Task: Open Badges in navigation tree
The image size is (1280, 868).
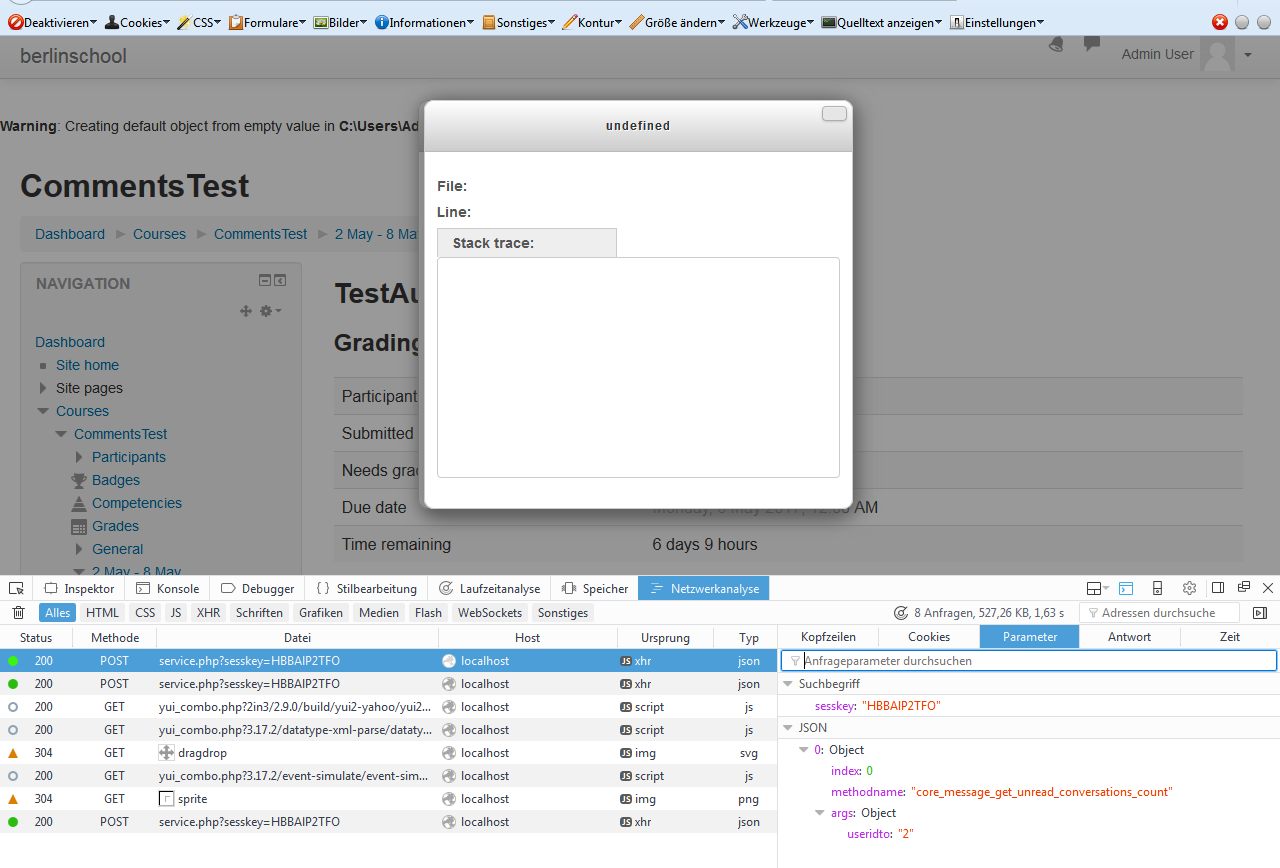Action: pos(116,480)
